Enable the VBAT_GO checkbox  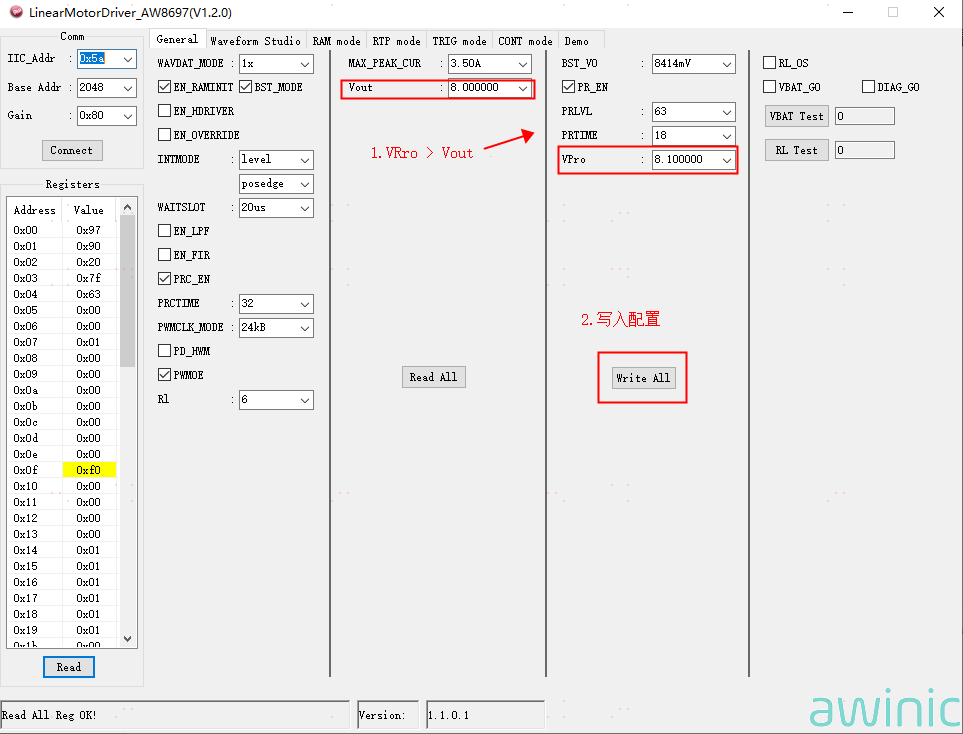(769, 87)
